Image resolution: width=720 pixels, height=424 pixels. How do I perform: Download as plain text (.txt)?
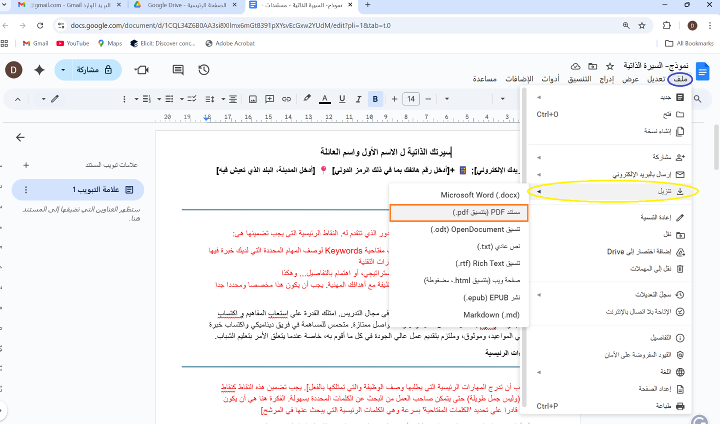coord(459,246)
